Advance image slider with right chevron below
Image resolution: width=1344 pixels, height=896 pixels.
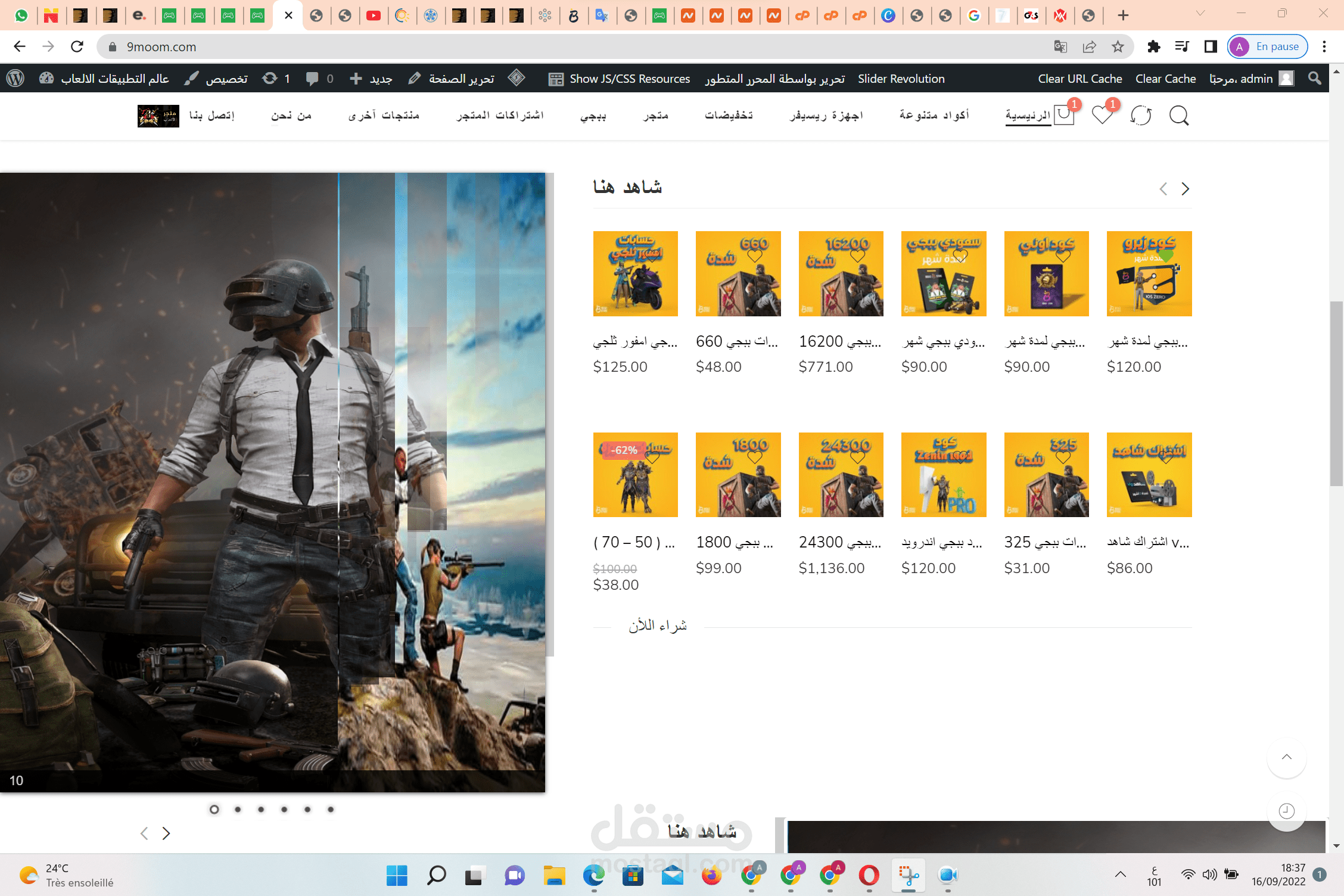click(x=166, y=833)
